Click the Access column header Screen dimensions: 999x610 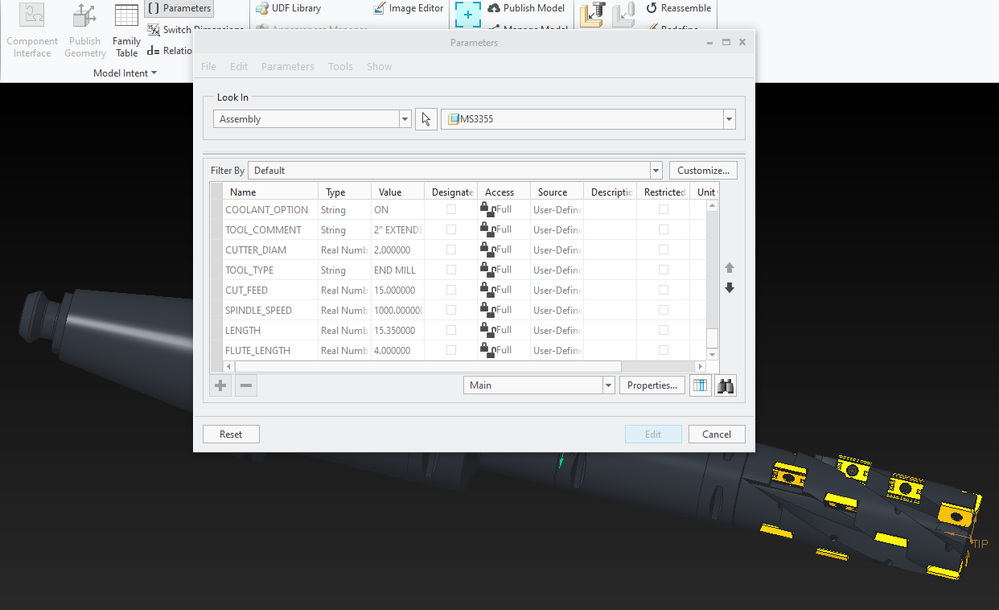coord(503,192)
